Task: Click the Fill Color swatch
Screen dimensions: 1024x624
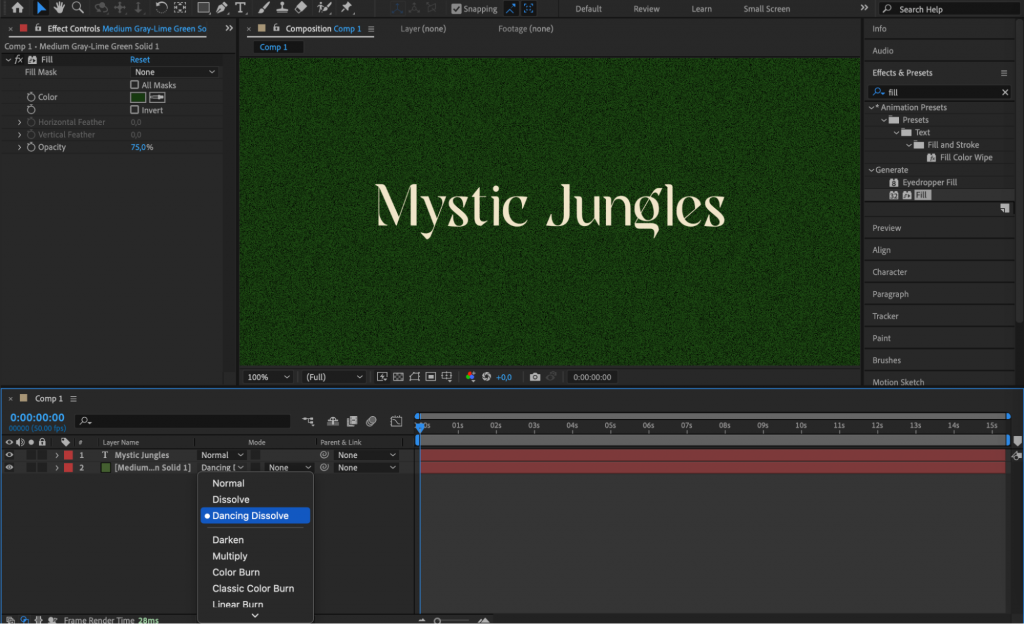Action: click(137, 97)
